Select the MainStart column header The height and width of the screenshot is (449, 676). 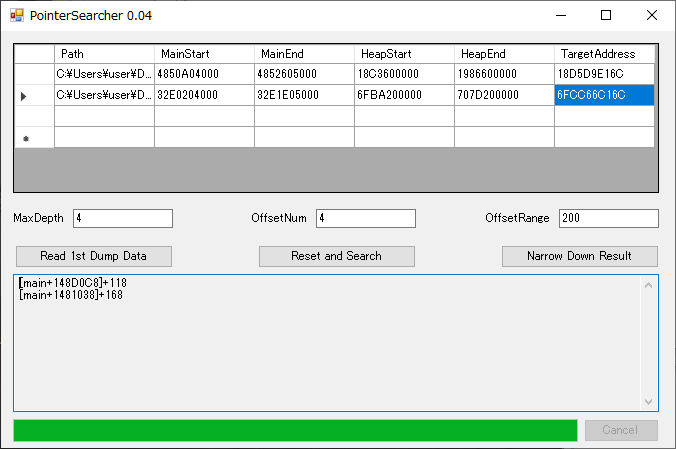point(204,54)
